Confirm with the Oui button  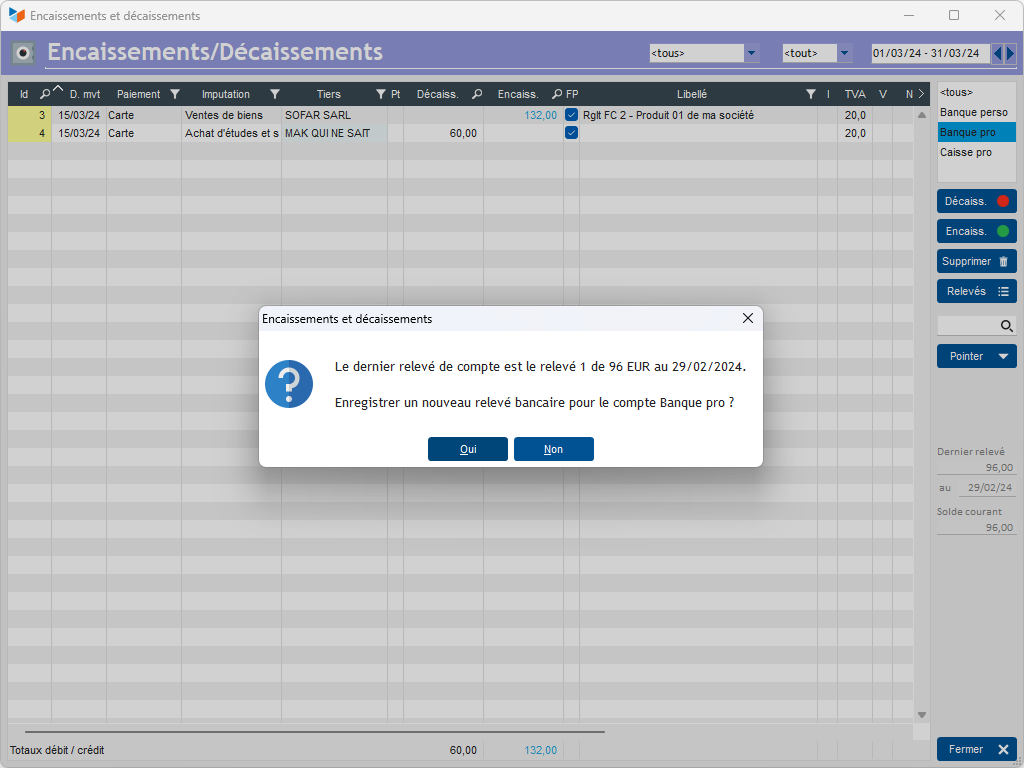[468, 449]
